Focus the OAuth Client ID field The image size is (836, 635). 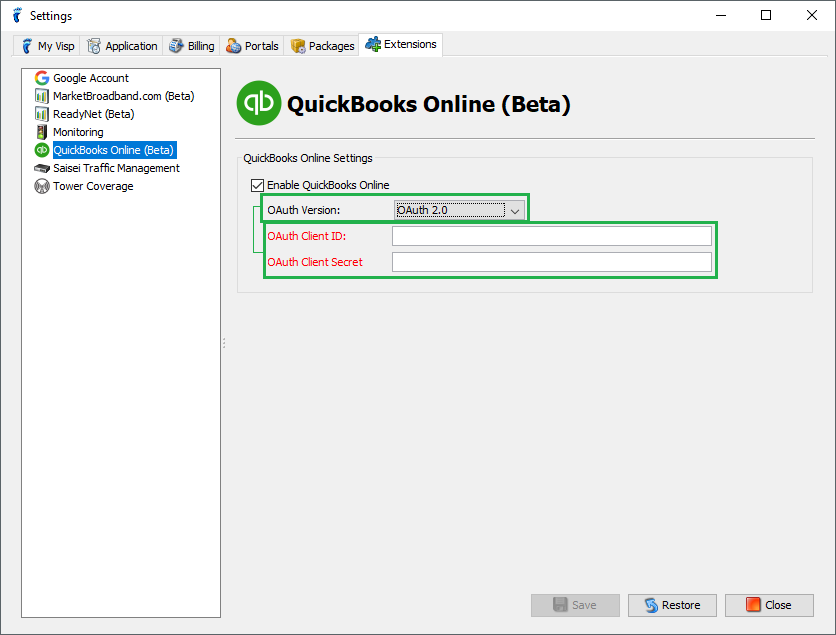pyautogui.click(x=552, y=236)
